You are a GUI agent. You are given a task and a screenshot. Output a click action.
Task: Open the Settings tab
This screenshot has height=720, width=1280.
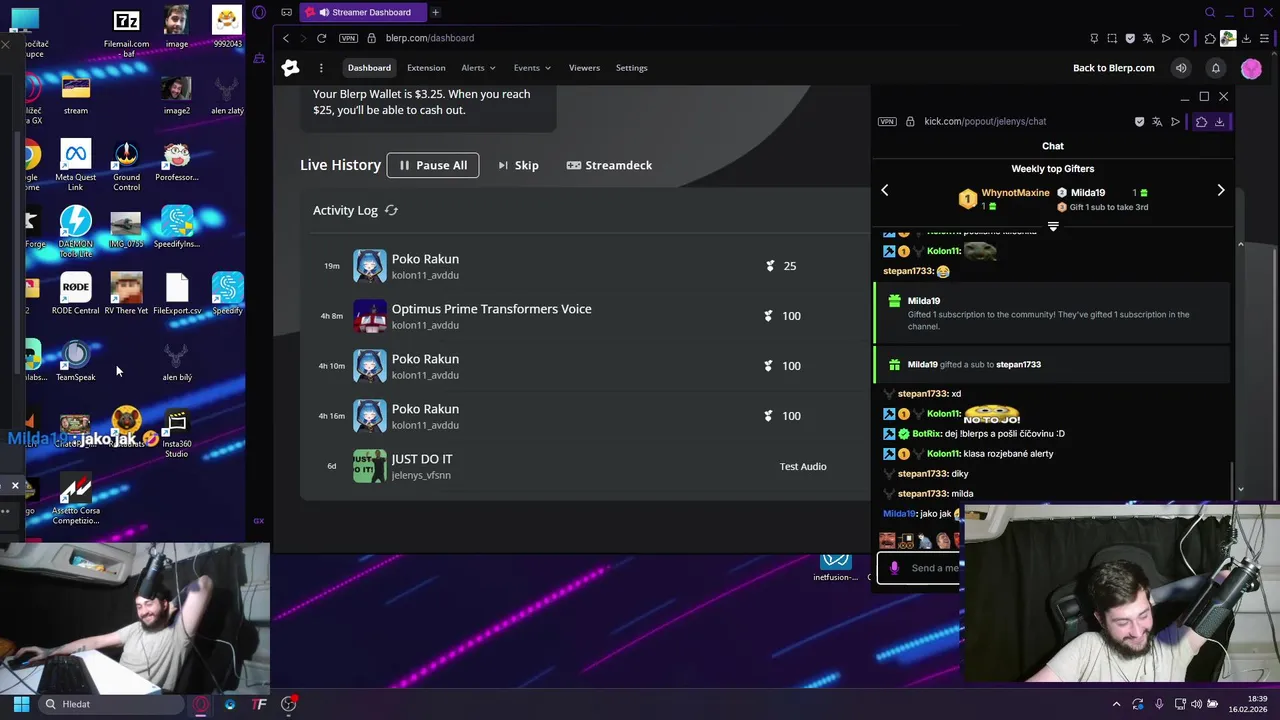point(631,68)
